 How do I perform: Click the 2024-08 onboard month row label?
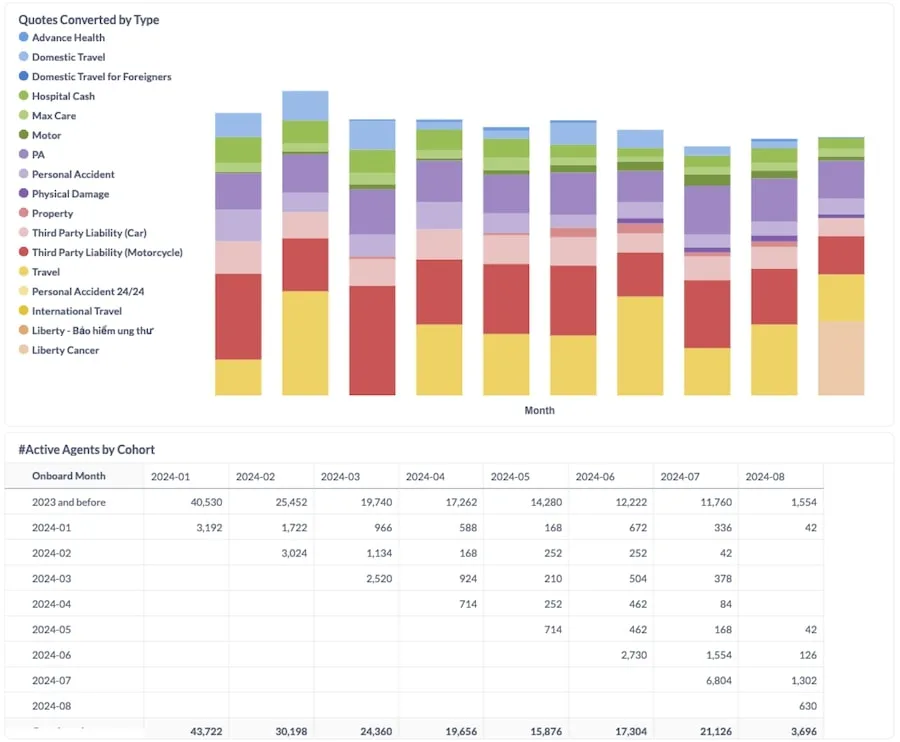tap(52, 706)
